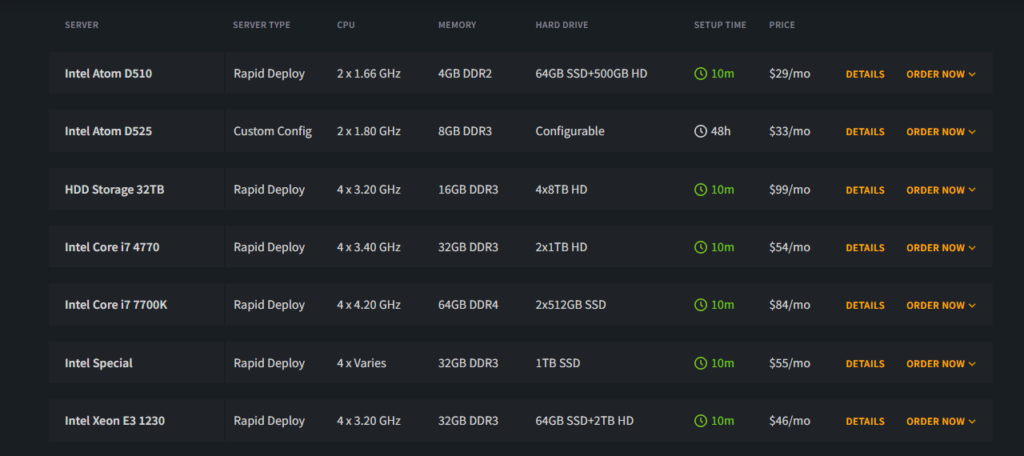The width and height of the screenshot is (1024, 456).
Task: Click the 4x8TB HD drive cell
Action: click(x=561, y=189)
